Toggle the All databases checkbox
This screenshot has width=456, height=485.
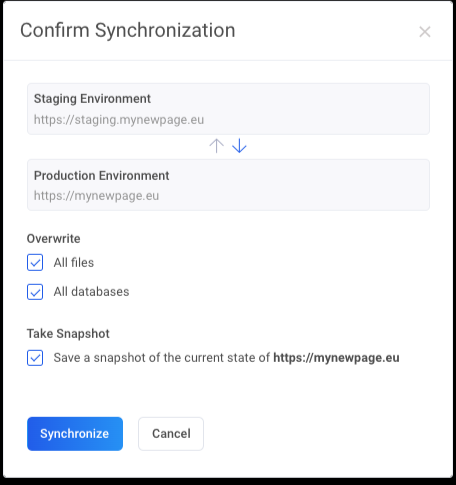pyautogui.click(x=35, y=292)
